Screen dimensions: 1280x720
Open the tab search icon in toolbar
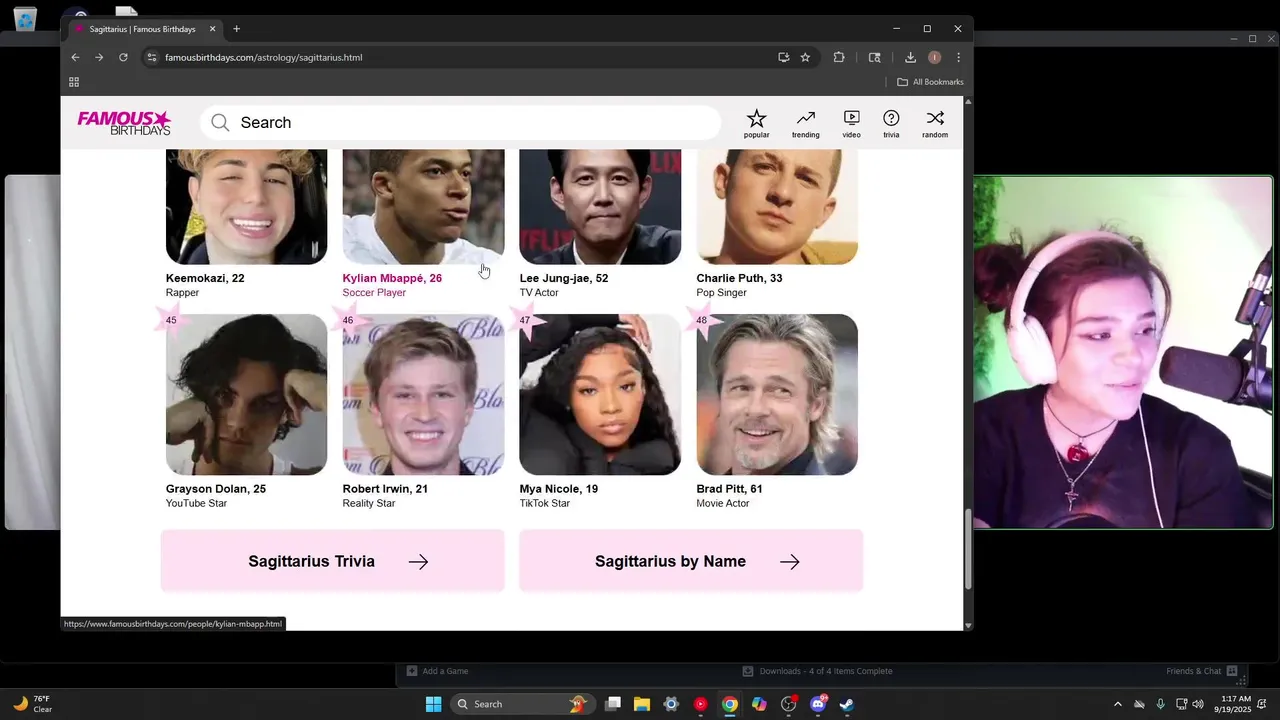874,57
